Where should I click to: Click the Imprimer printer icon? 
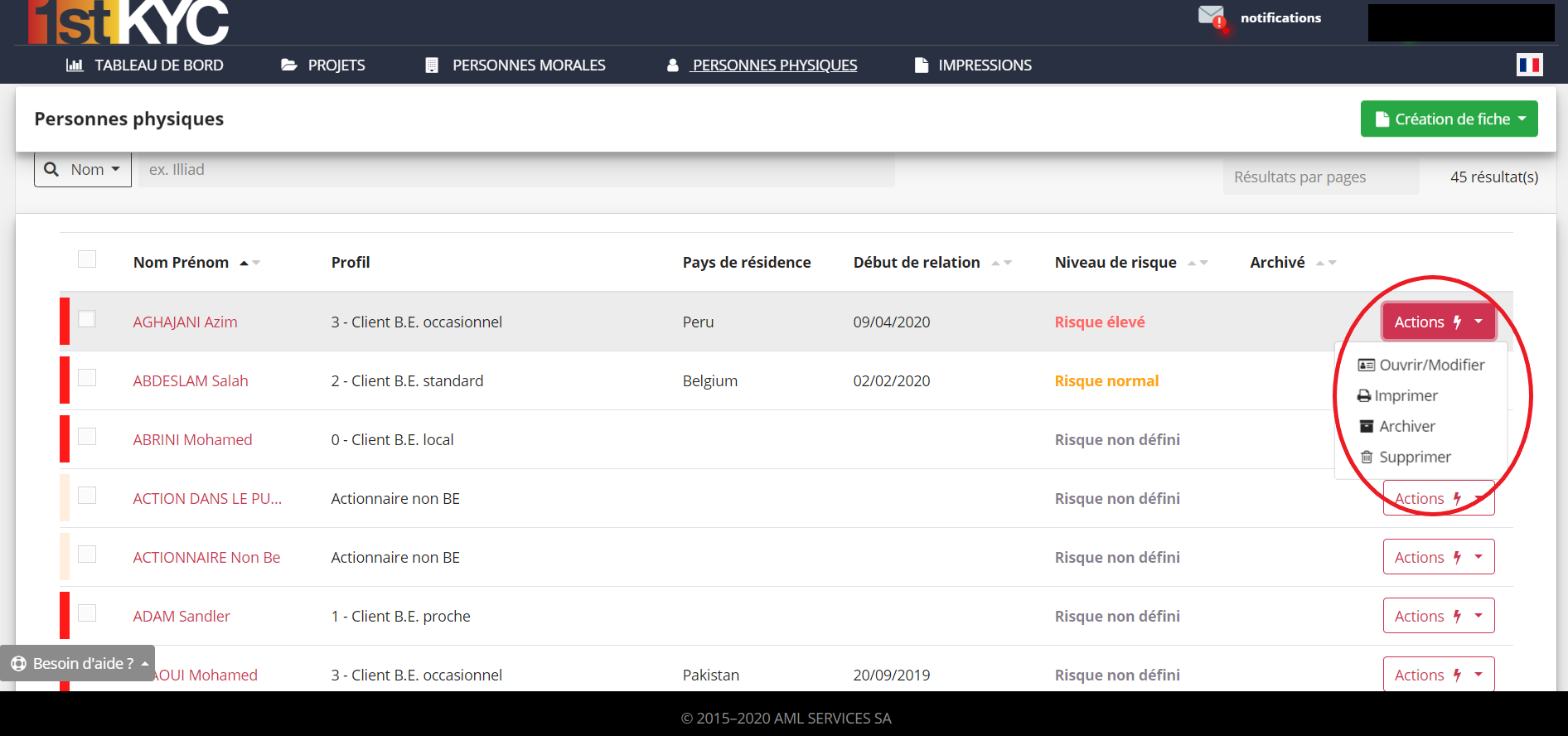tap(1363, 396)
